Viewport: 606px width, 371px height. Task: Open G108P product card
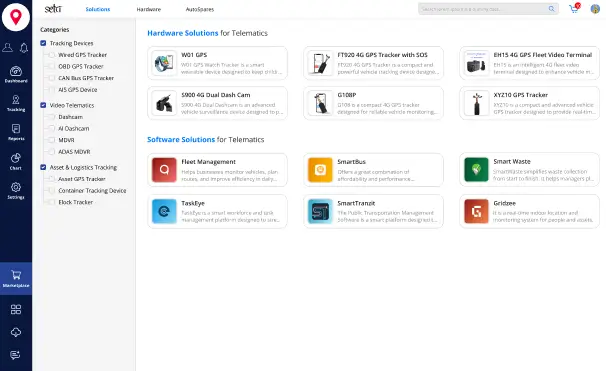(373, 103)
